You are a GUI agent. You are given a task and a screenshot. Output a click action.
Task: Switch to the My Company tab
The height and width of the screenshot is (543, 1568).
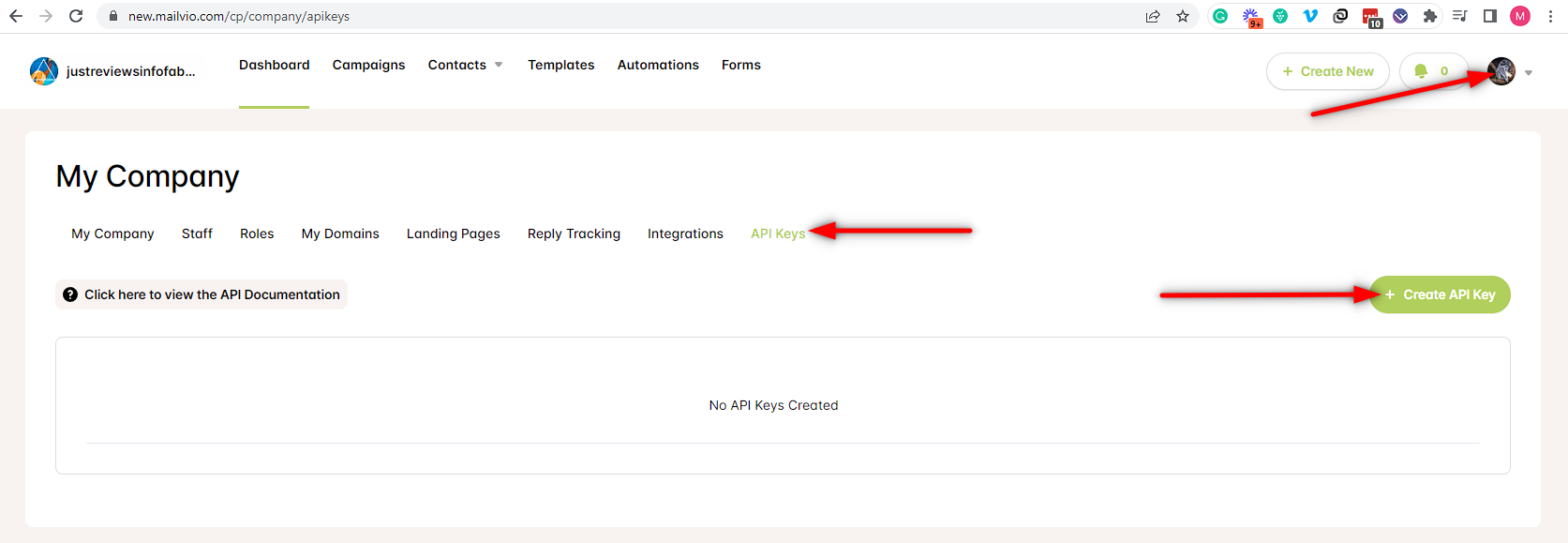click(x=112, y=234)
